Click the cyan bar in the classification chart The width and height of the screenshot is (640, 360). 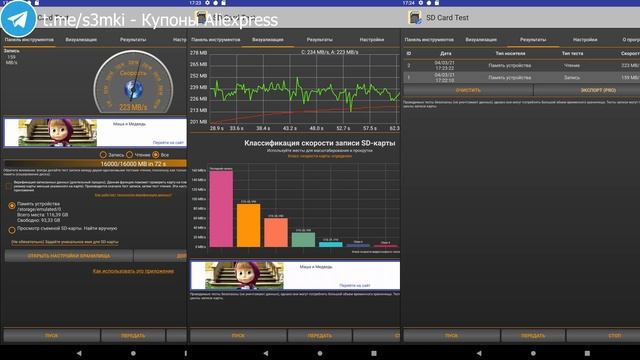[x=331, y=244]
